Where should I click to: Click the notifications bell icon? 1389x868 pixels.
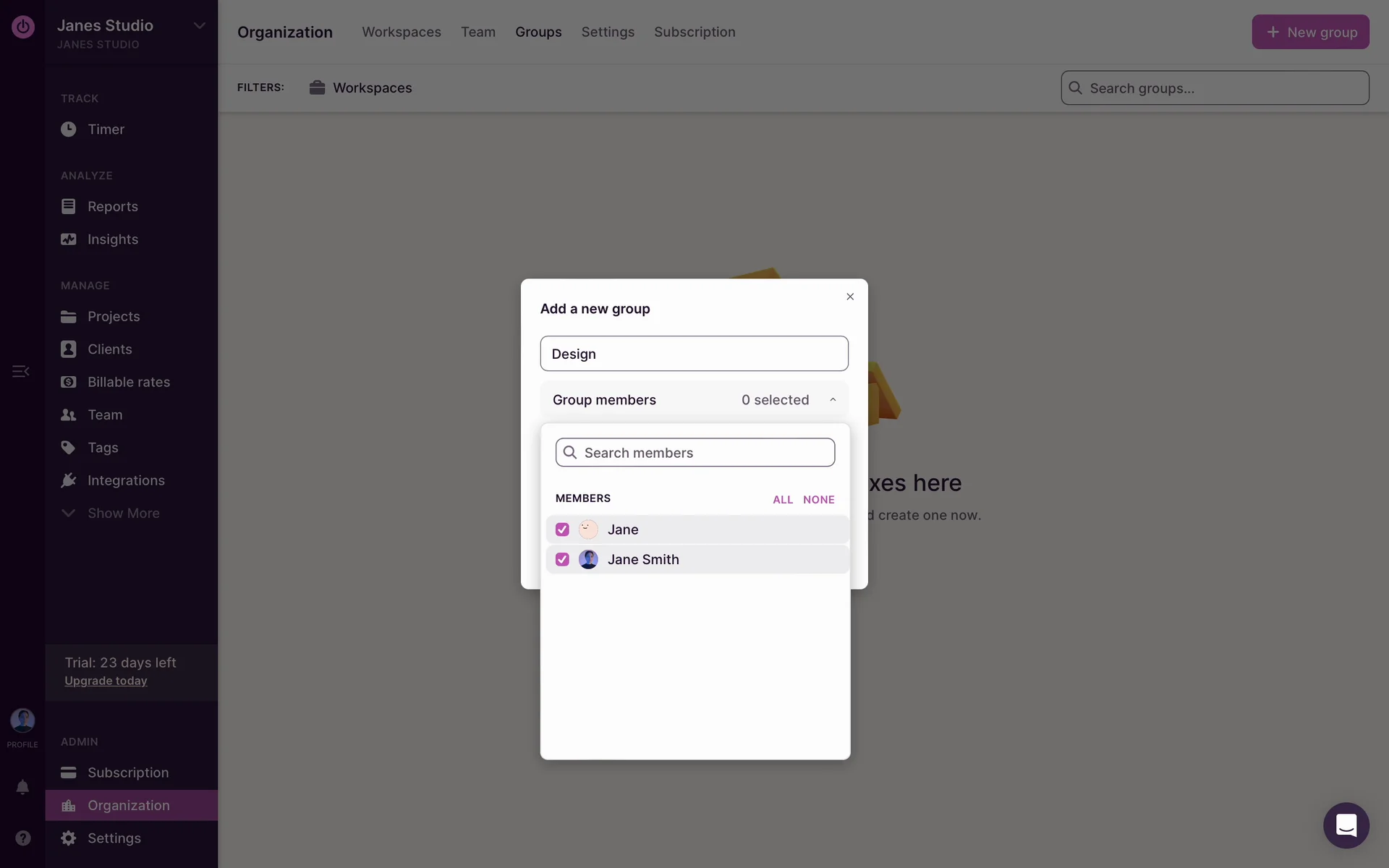(x=22, y=787)
